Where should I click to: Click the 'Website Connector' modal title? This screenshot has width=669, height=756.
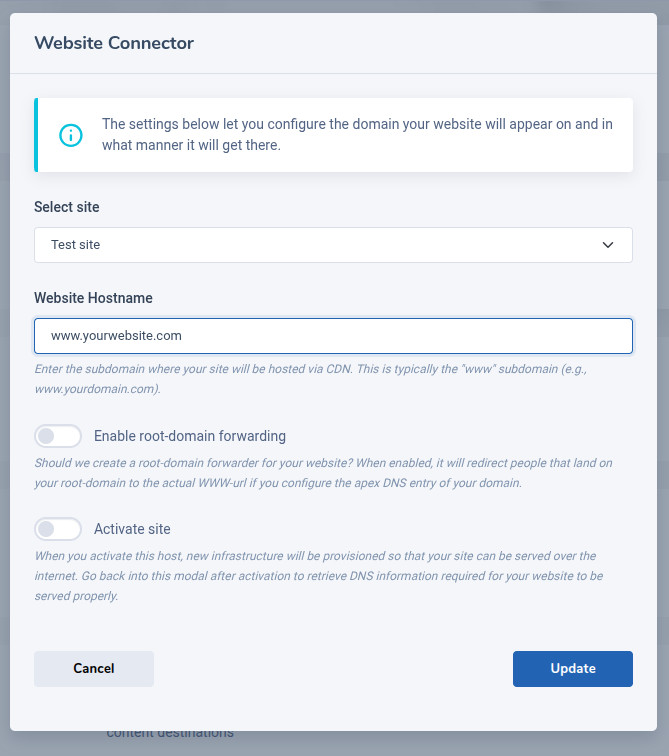114,43
